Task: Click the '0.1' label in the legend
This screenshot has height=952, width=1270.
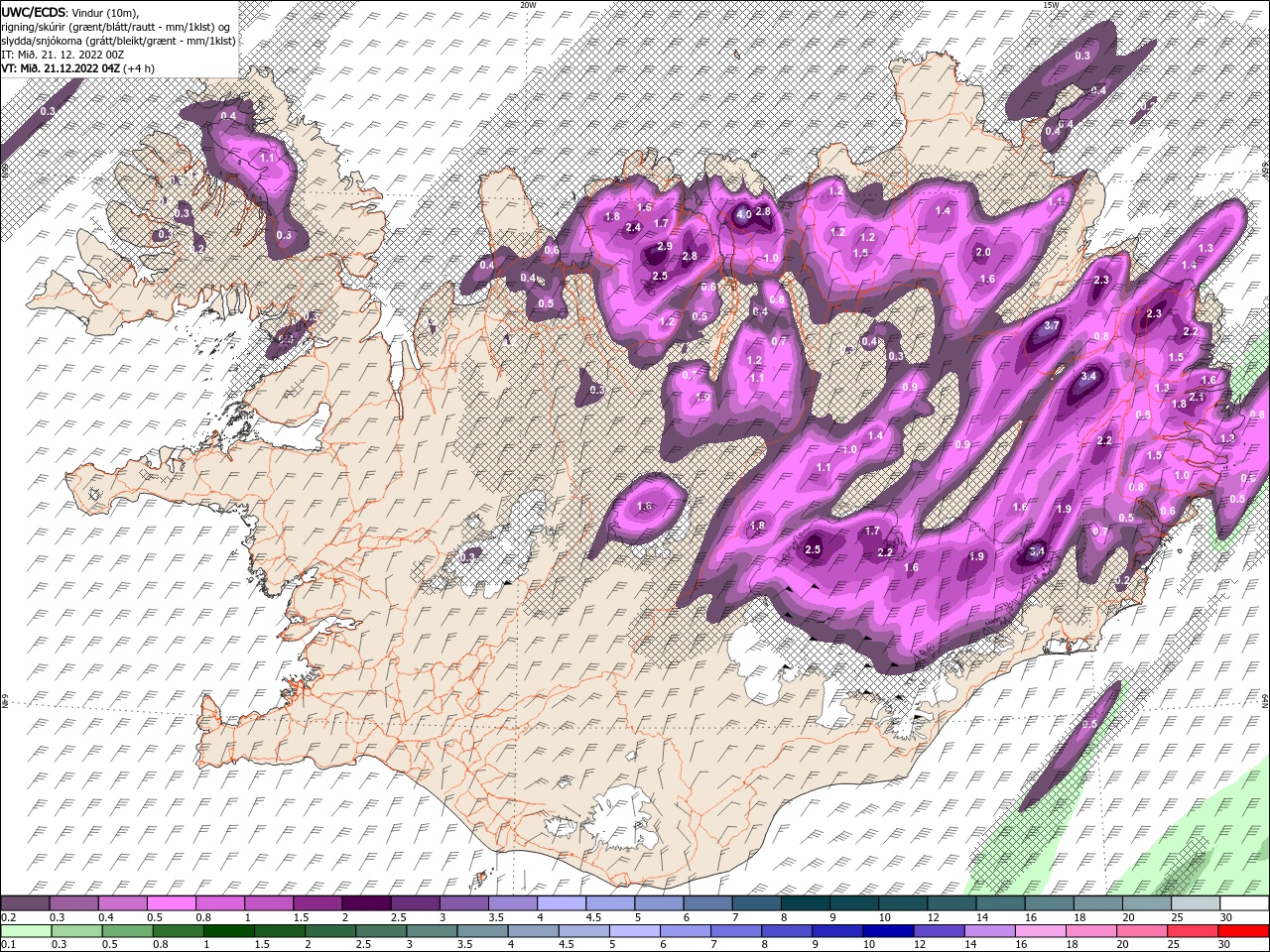Action: pos(7,945)
